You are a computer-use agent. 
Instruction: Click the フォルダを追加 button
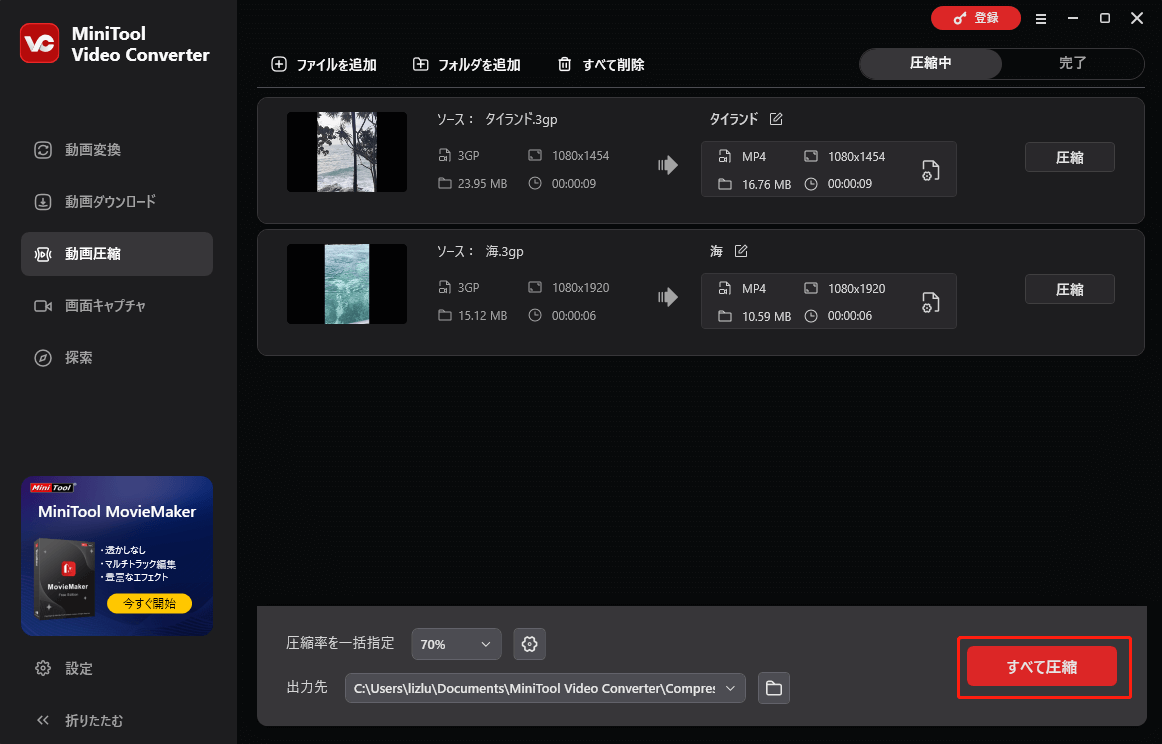point(467,64)
